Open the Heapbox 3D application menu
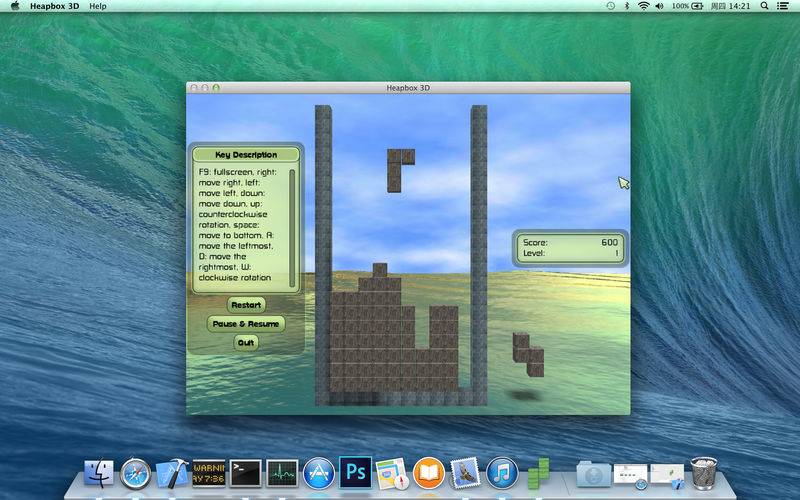The image size is (800, 500). (x=52, y=6)
